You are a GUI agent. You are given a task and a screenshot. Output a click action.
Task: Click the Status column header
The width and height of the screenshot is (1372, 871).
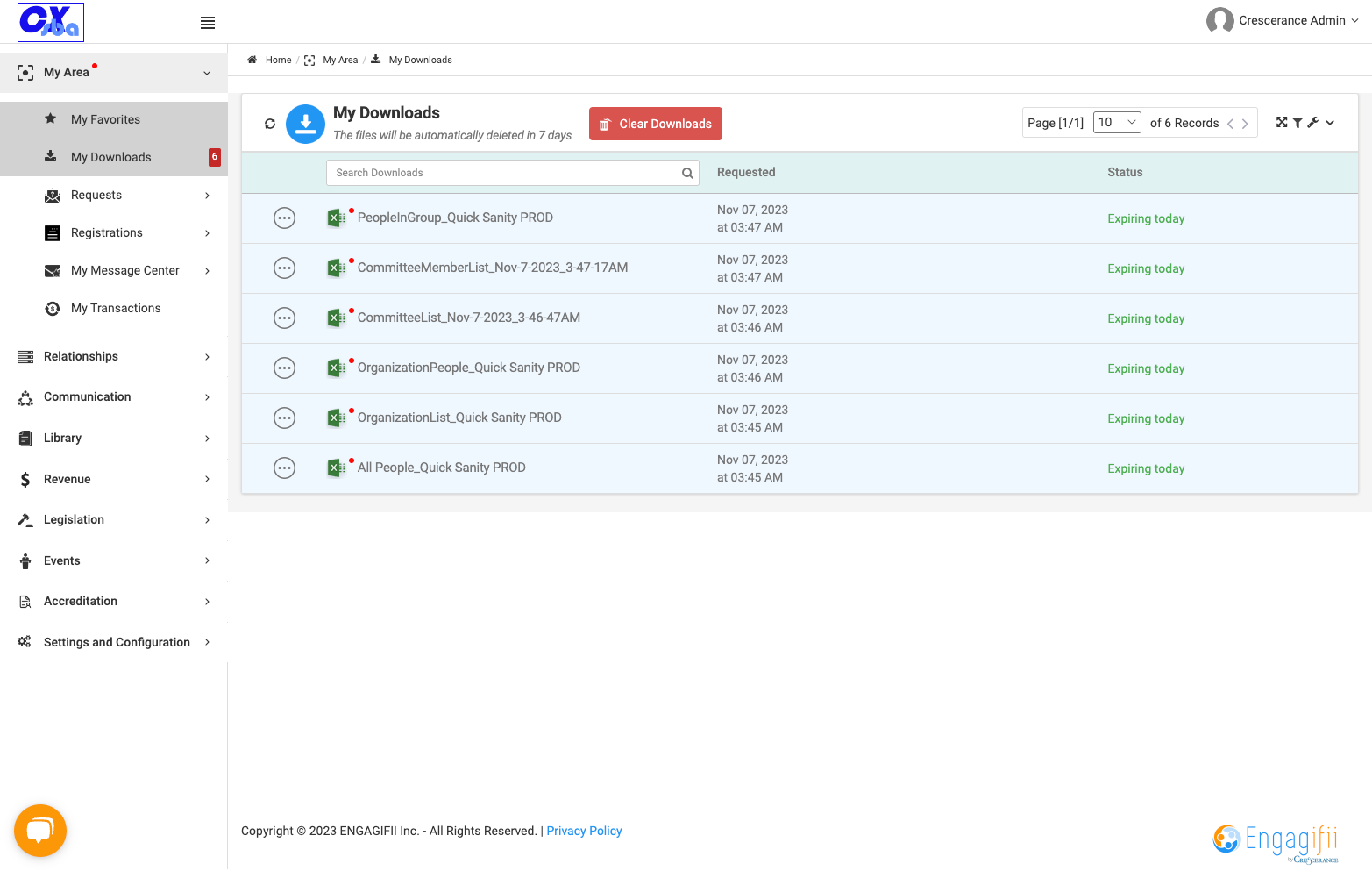coord(1125,172)
